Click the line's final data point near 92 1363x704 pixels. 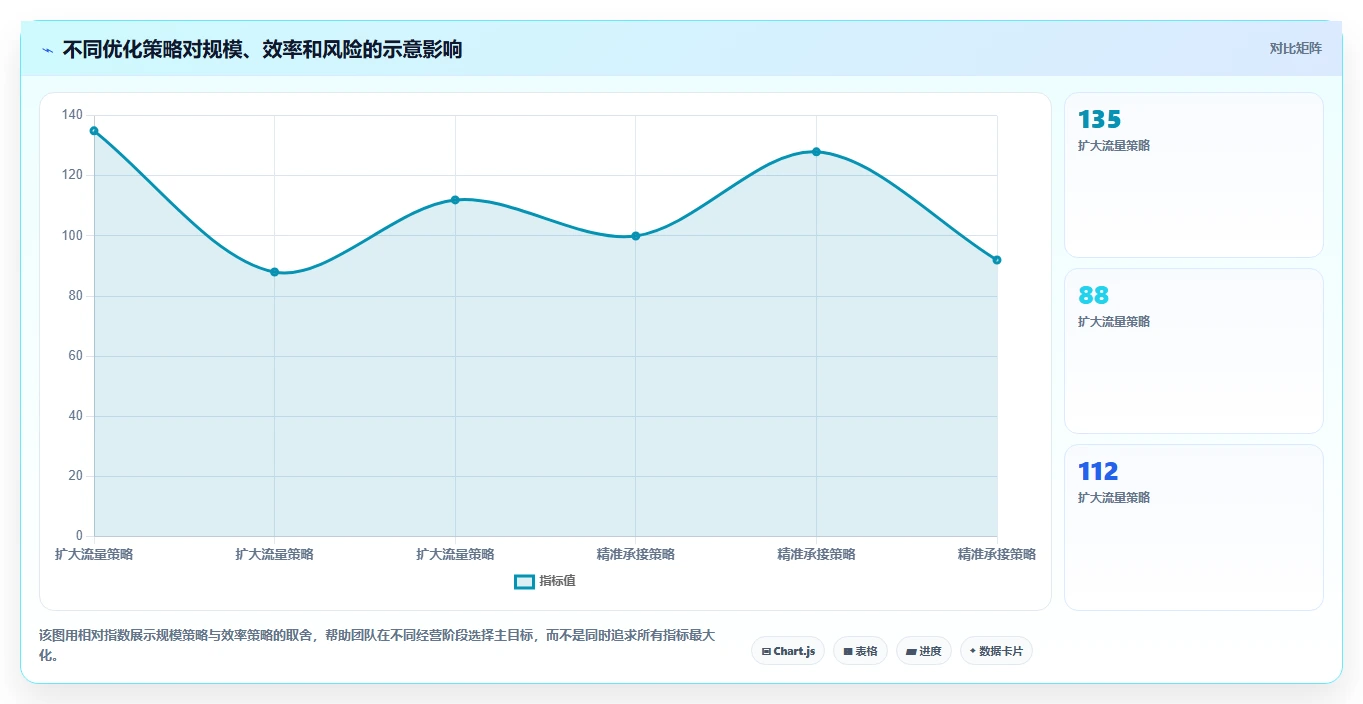tap(997, 260)
